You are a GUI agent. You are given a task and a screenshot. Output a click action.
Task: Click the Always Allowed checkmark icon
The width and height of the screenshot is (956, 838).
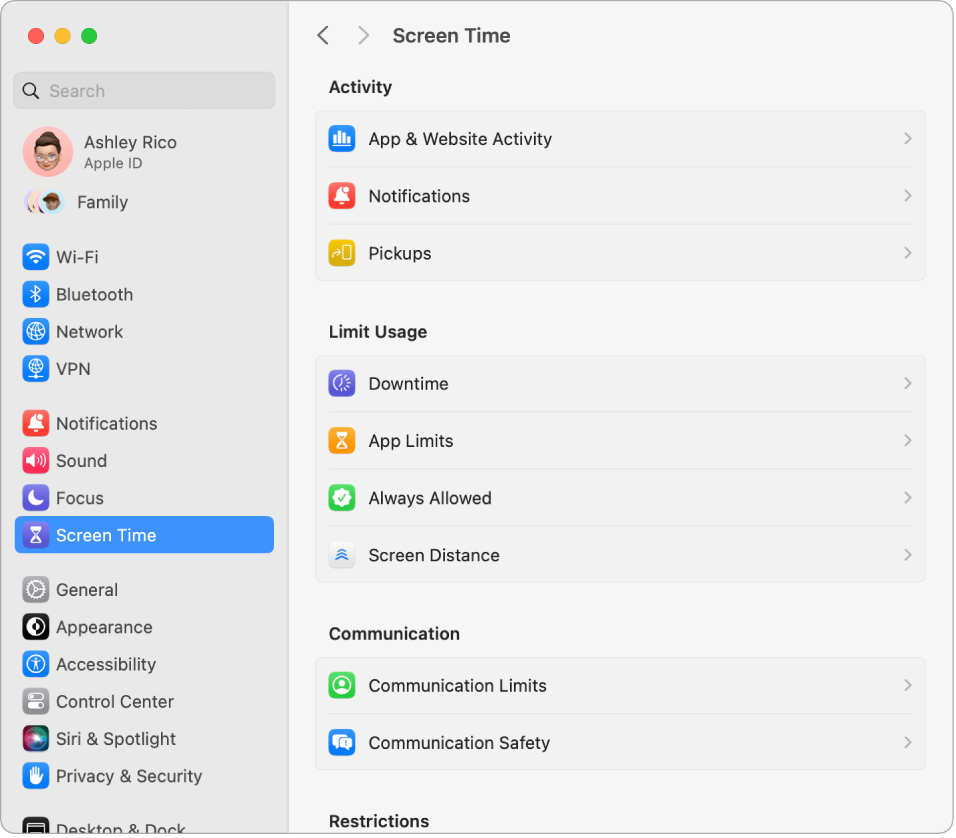[342, 497]
